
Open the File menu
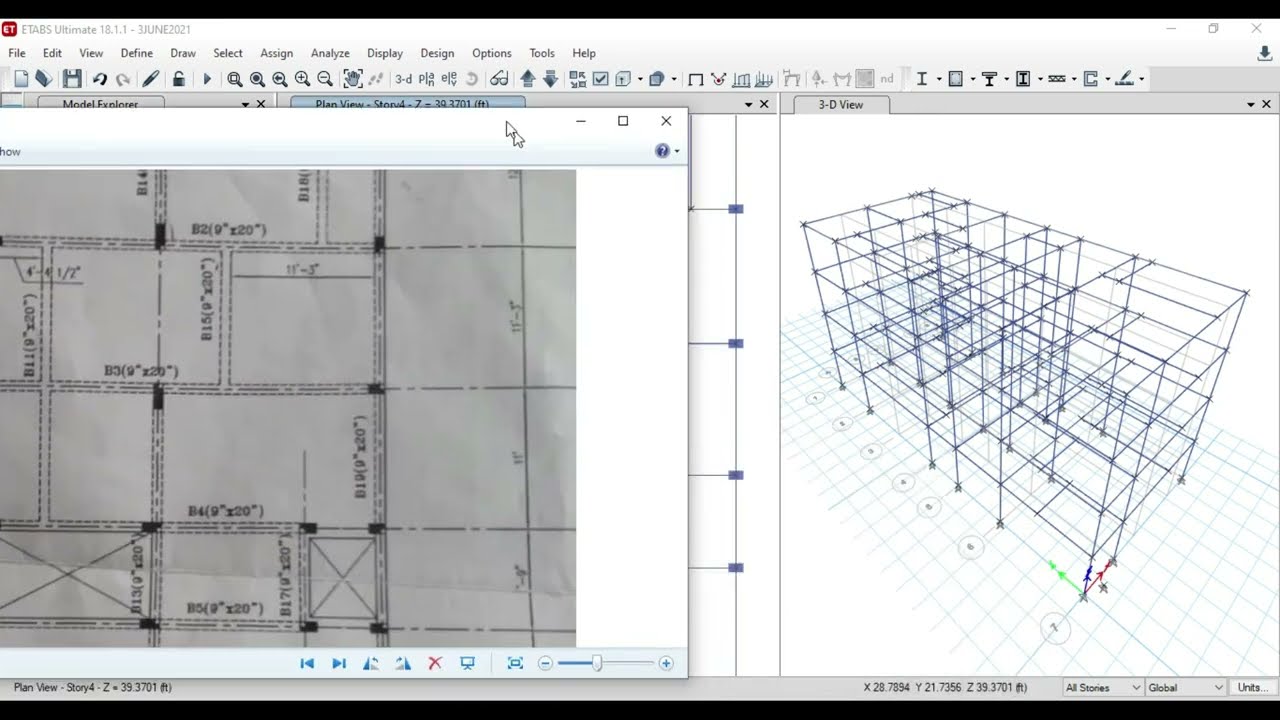(17, 53)
